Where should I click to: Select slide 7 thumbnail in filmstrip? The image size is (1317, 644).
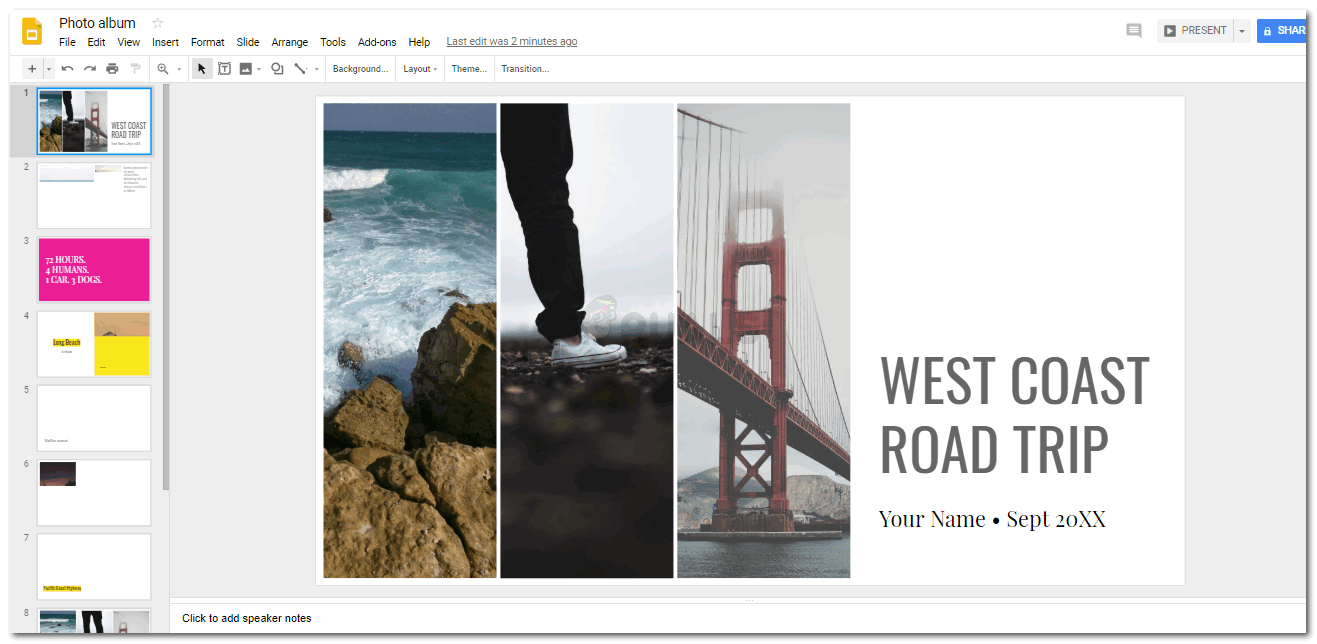pyautogui.click(x=94, y=566)
